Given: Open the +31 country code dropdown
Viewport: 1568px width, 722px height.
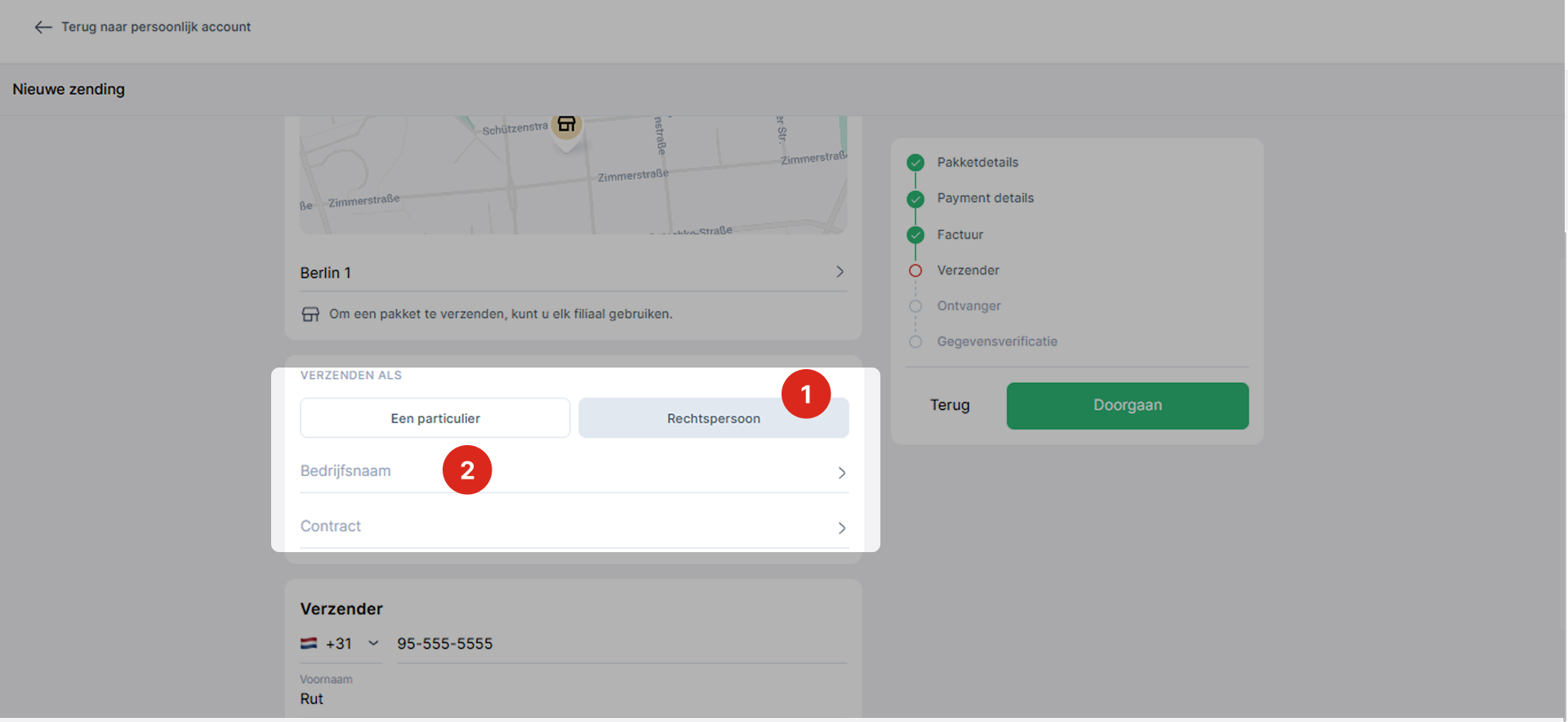Looking at the screenshot, I should click(373, 644).
